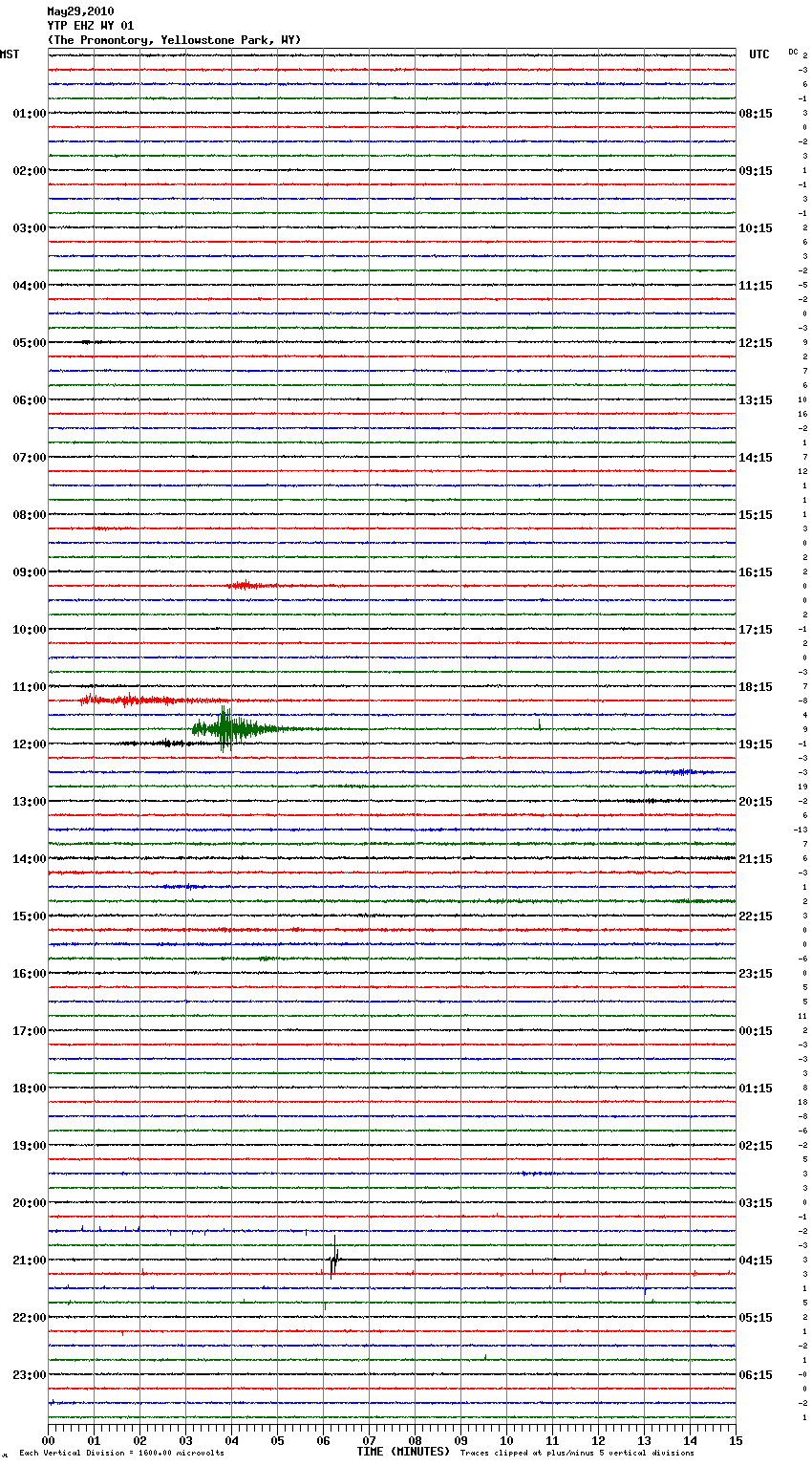The image size is (812, 1466).
Task: Click the '01:00' MST time label
Action: click(29, 114)
